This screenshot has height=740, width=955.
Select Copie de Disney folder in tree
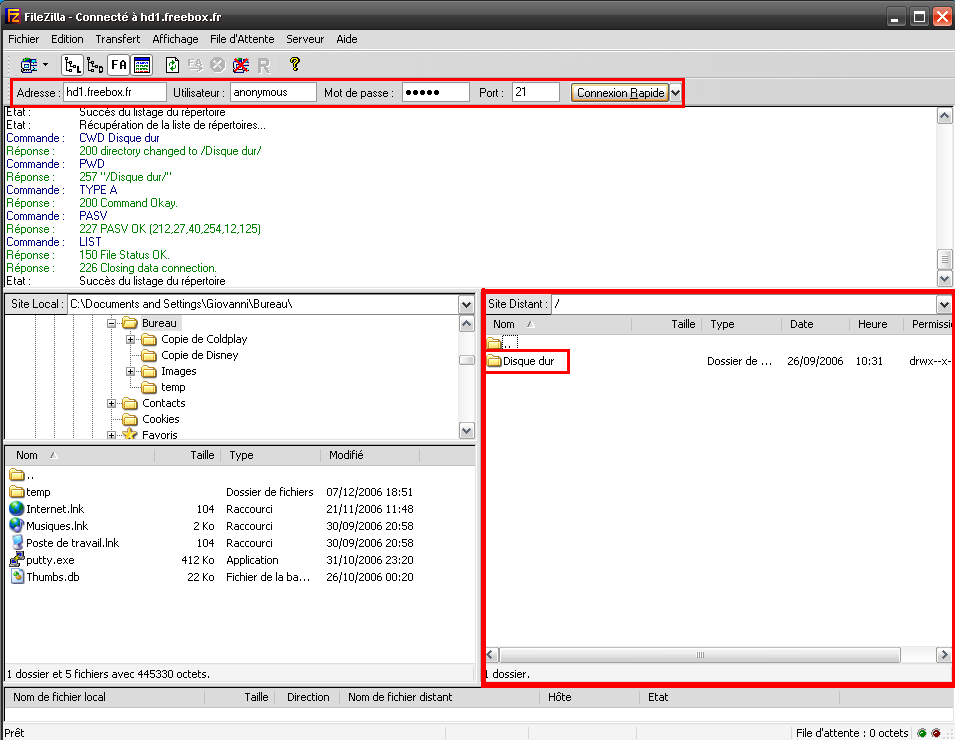[199, 355]
